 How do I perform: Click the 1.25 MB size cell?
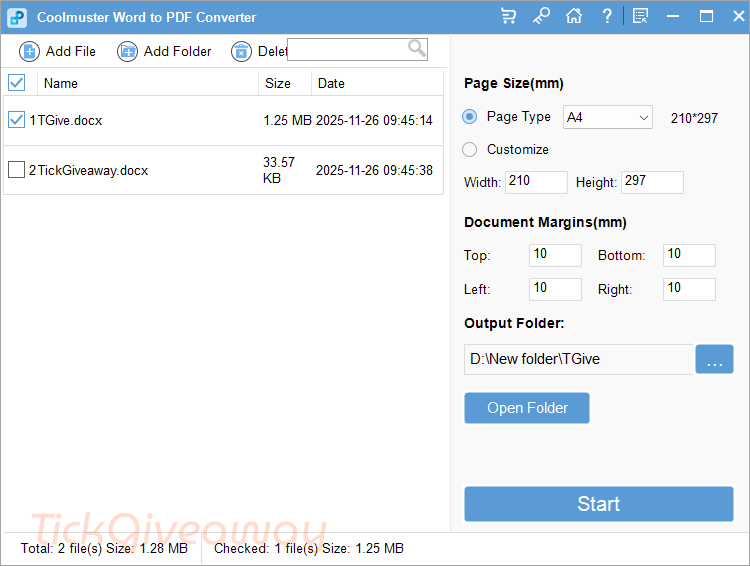[287, 120]
